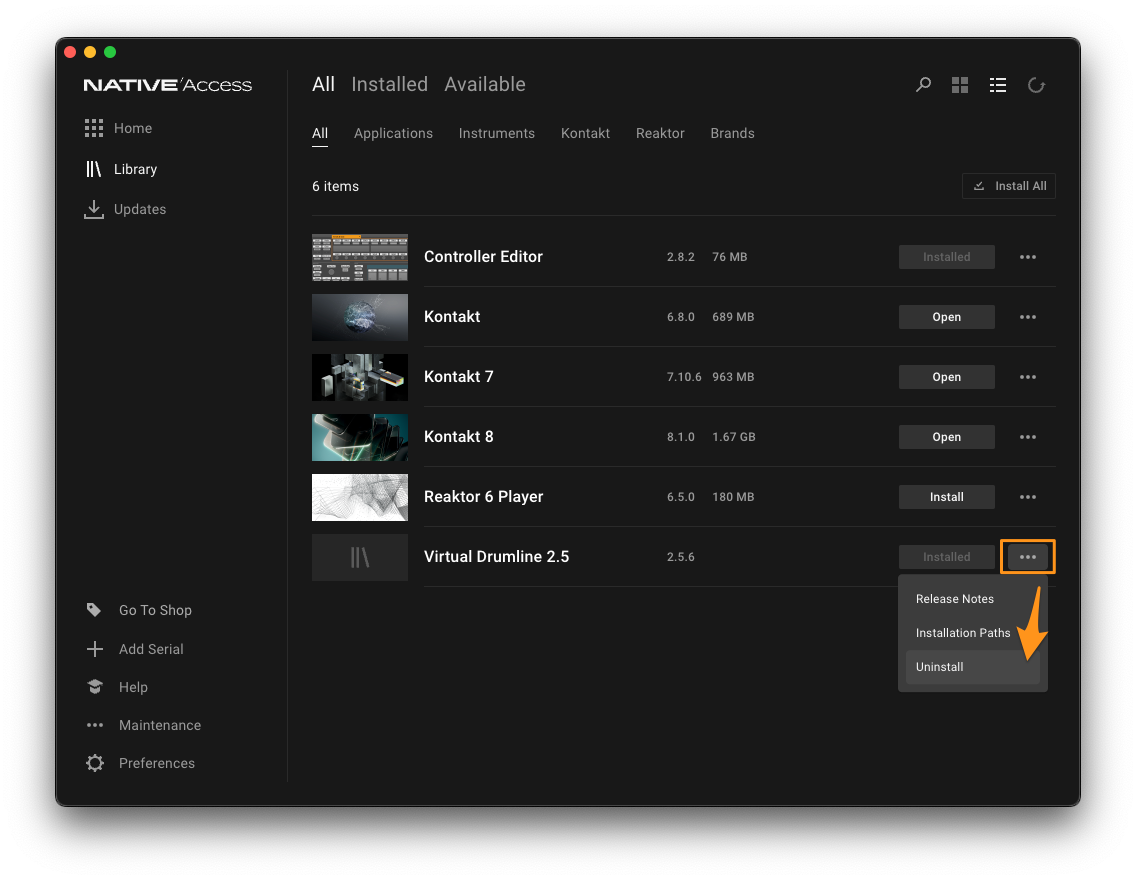The width and height of the screenshot is (1136, 880).
Task: Select the All category filter
Action: pyautogui.click(x=320, y=133)
